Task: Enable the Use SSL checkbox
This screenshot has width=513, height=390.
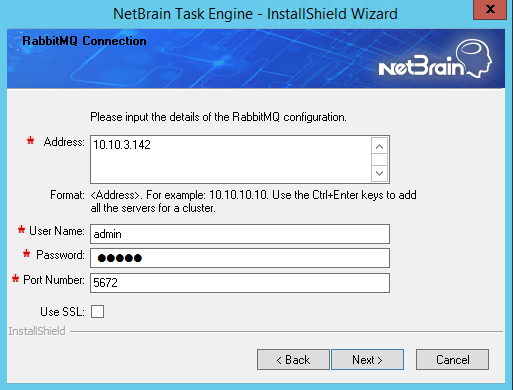Action: [97, 312]
